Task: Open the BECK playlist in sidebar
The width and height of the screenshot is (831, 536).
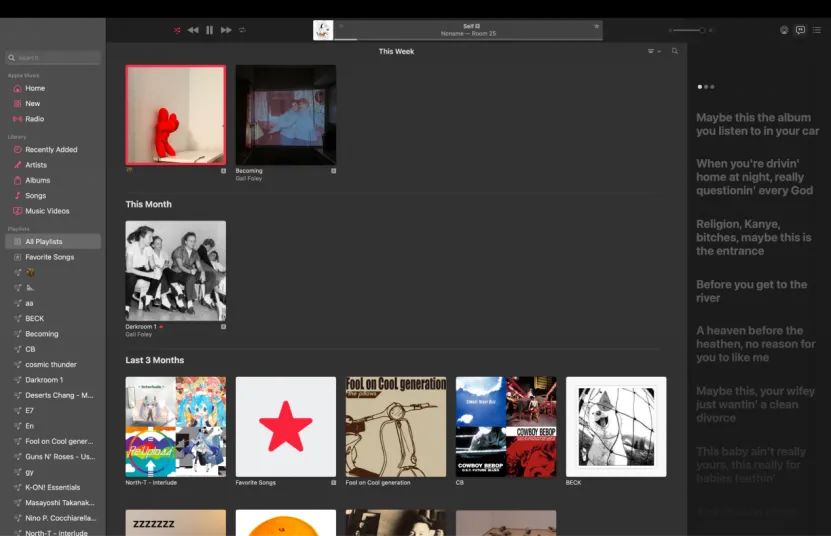Action: (53, 319)
